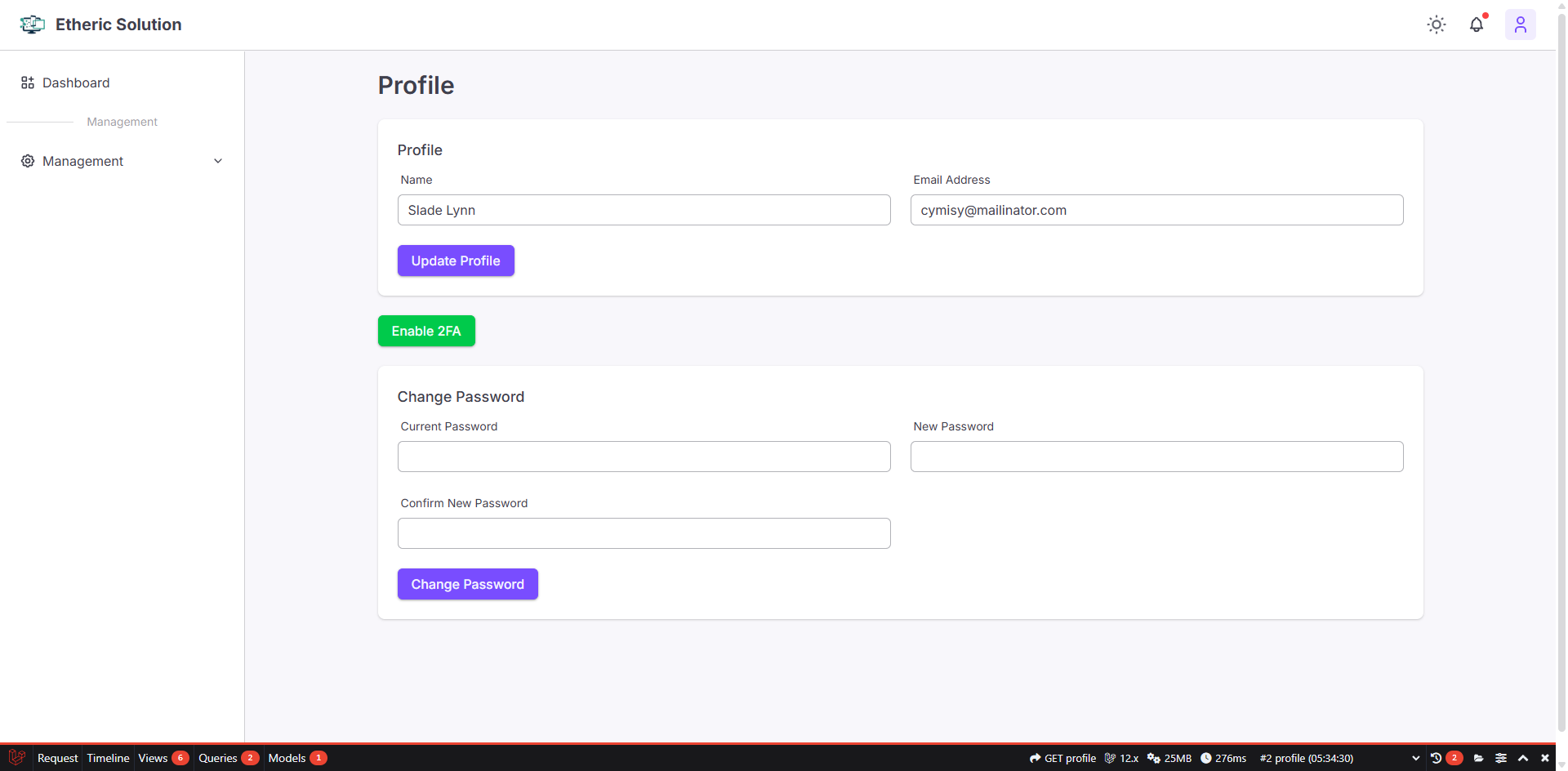Toggle light/dark theme sun icon
The image size is (1568, 771).
point(1436,25)
